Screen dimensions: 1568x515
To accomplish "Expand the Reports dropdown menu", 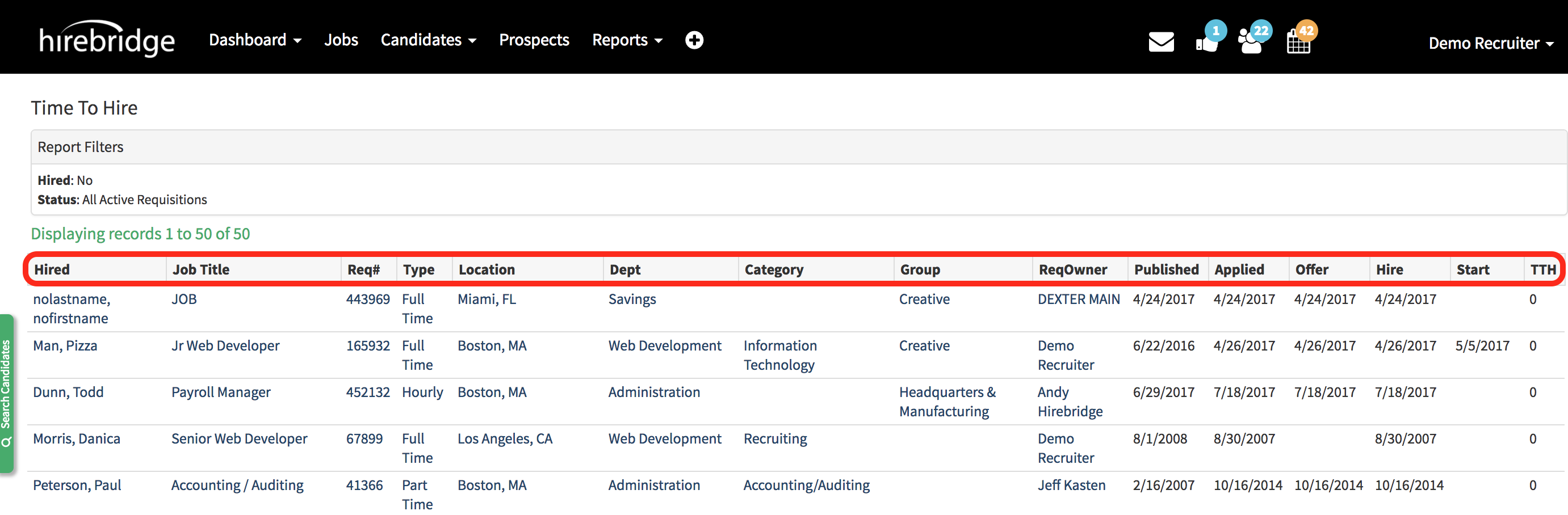I will point(626,40).
